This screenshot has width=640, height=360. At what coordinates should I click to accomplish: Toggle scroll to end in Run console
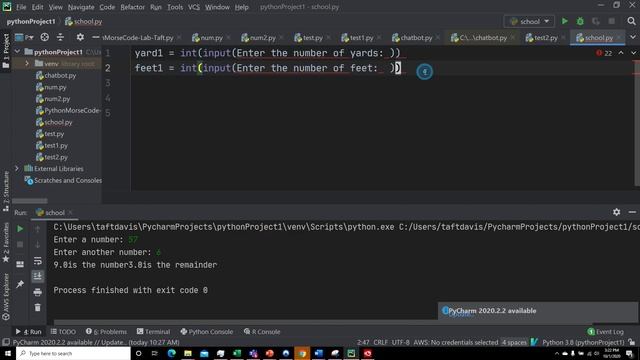(38, 276)
